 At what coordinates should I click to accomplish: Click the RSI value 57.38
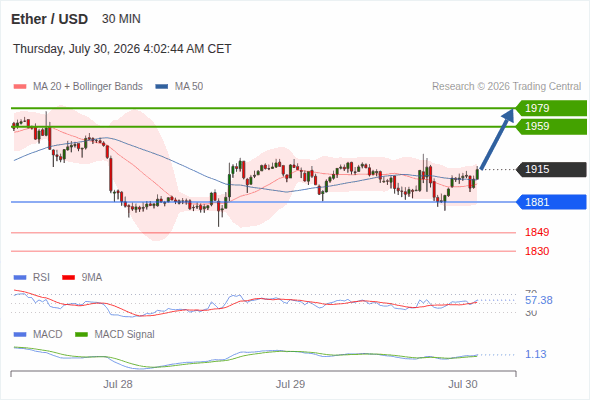(539, 300)
